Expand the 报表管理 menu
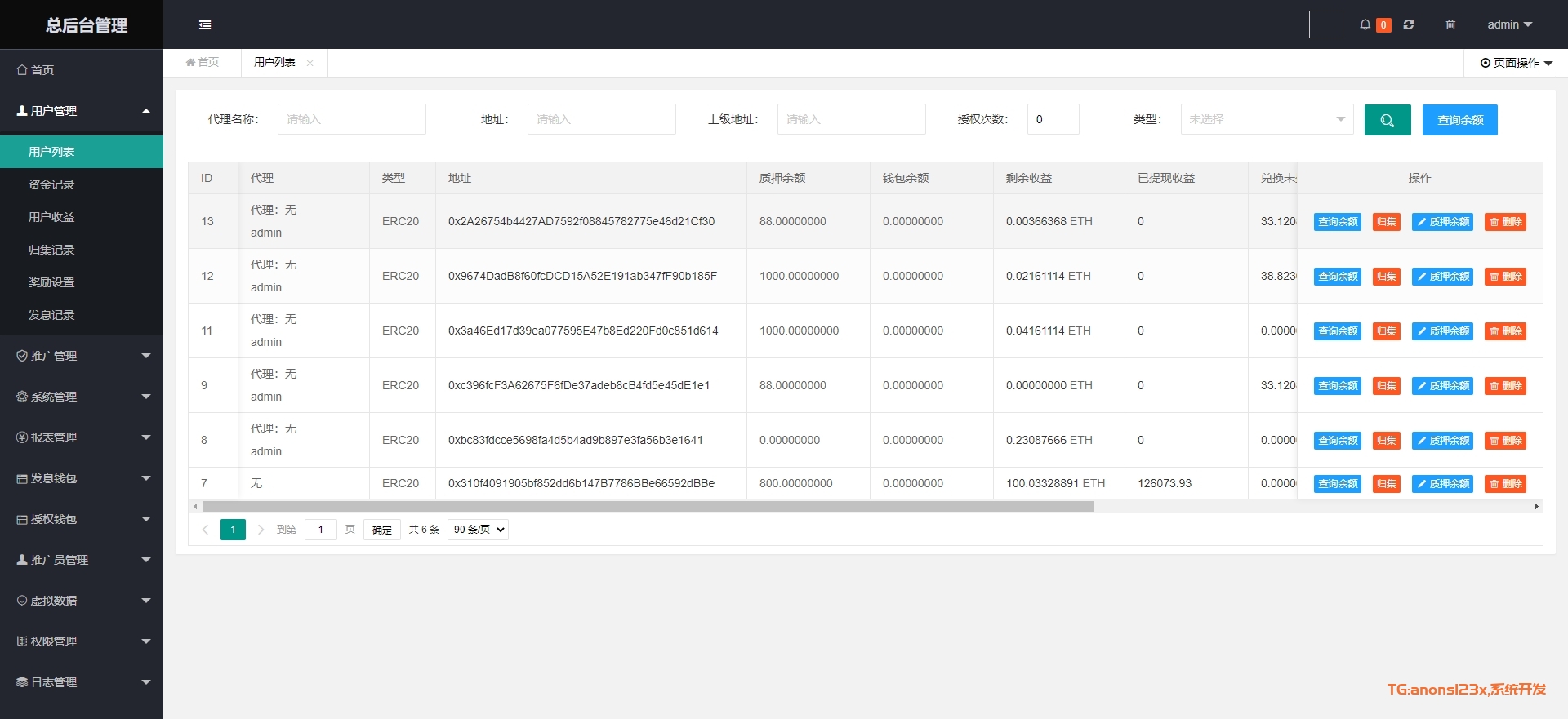This screenshot has height=719, width=1568. 82,437
